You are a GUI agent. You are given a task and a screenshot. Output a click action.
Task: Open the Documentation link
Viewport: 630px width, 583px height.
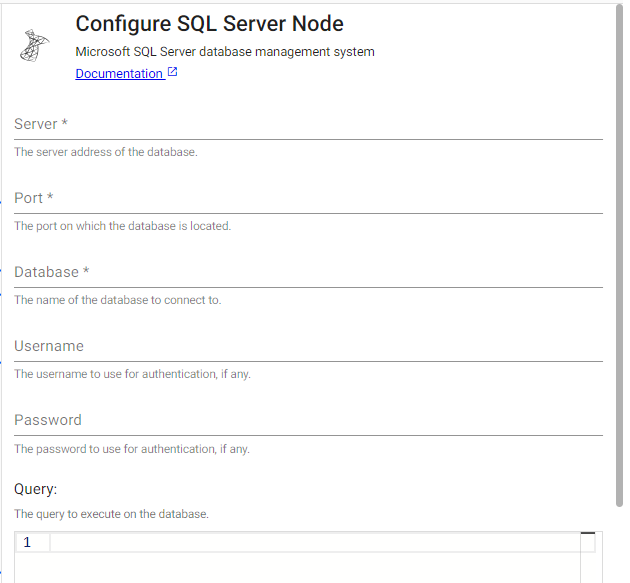tap(118, 74)
